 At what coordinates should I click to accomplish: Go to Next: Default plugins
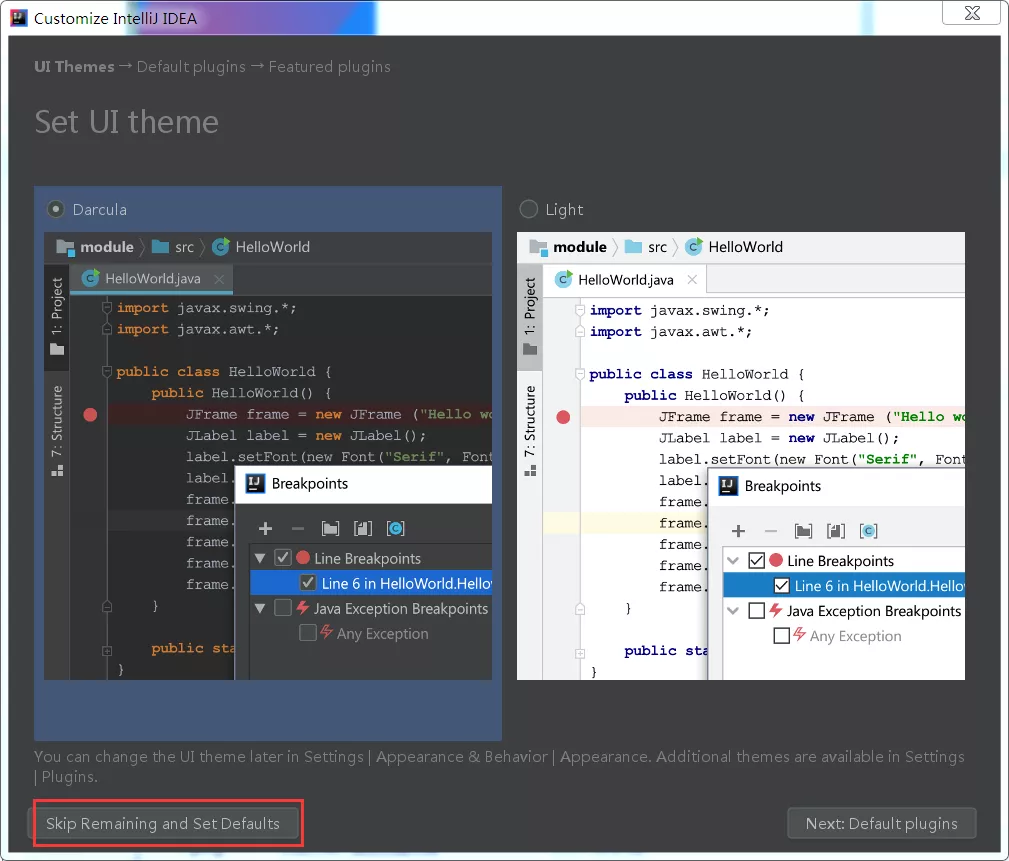[x=882, y=824]
